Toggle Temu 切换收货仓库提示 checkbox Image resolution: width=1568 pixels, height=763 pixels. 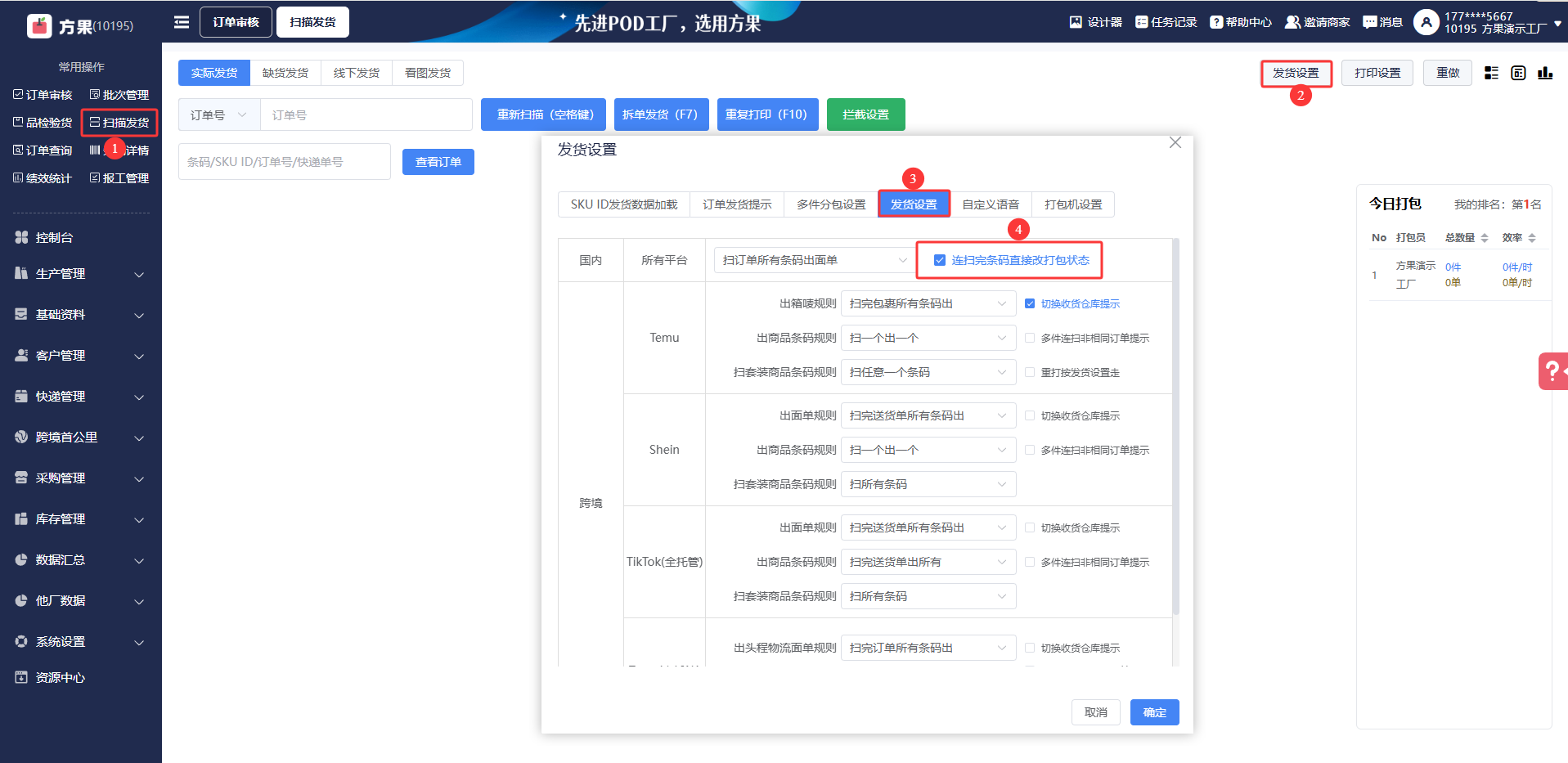pyautogui.click(x=1030, y=303)
